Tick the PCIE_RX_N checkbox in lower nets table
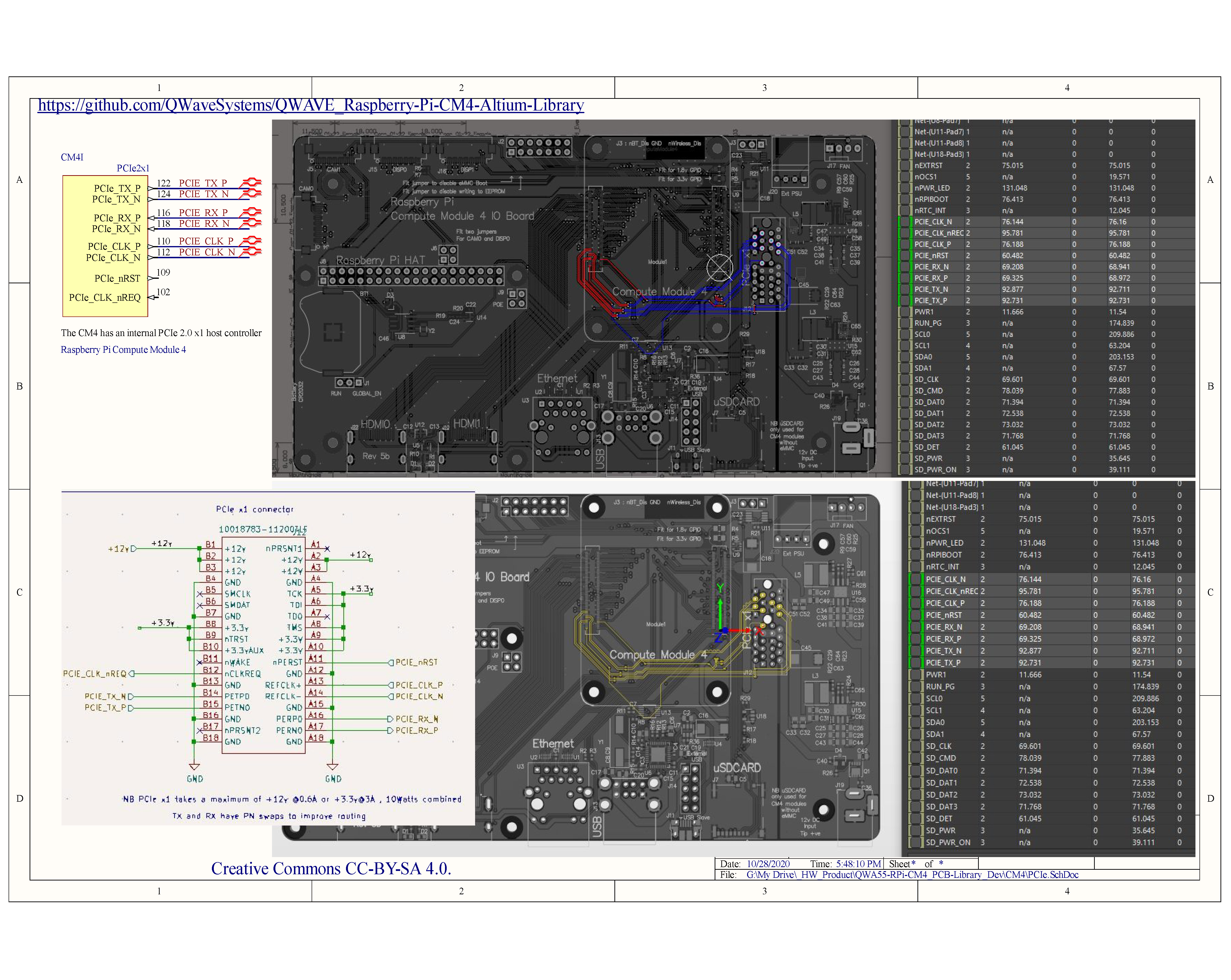1231x980 pixels. click(x=916, y=627)
